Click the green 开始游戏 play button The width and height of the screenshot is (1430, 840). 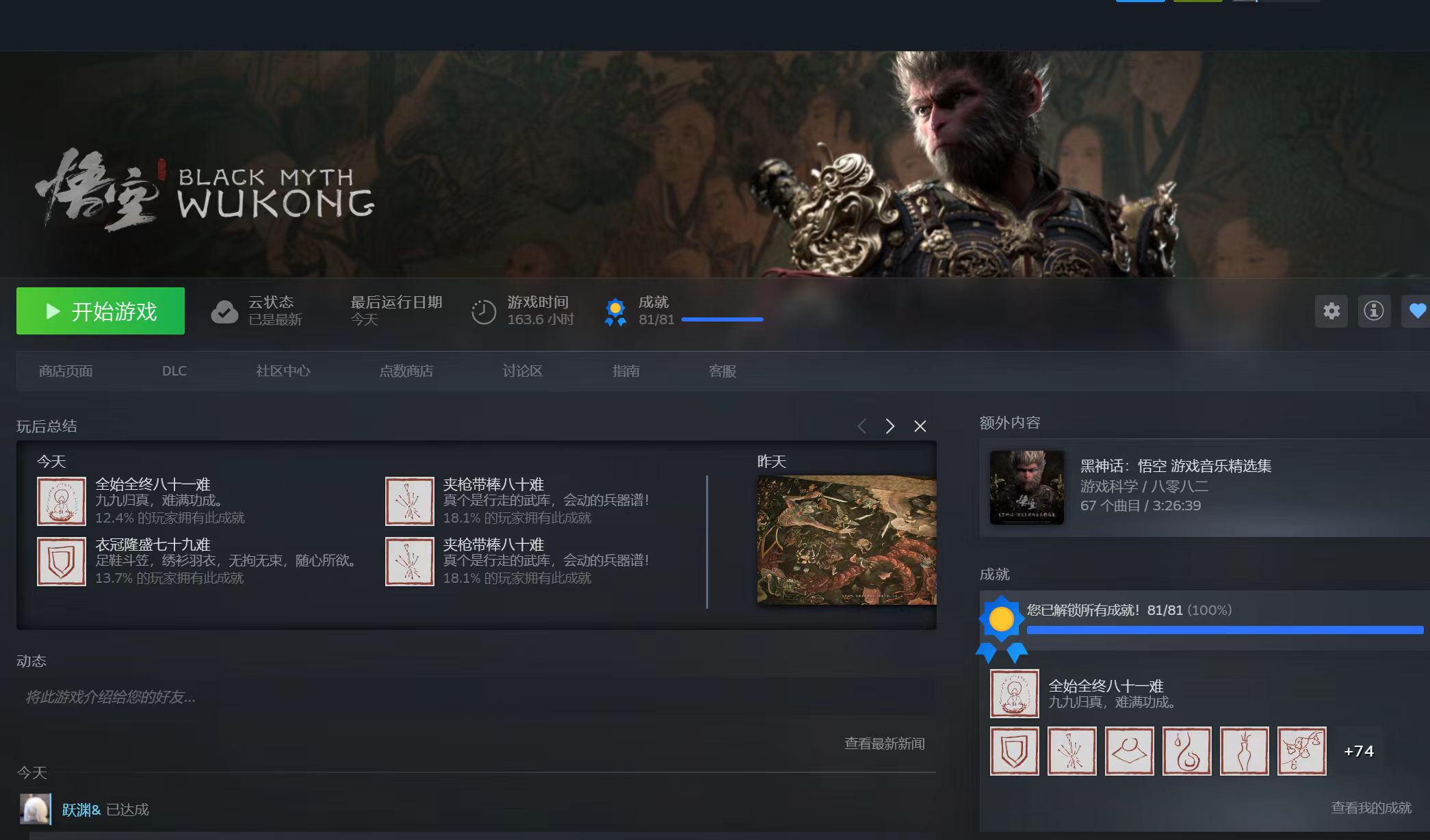click(101, 311)
